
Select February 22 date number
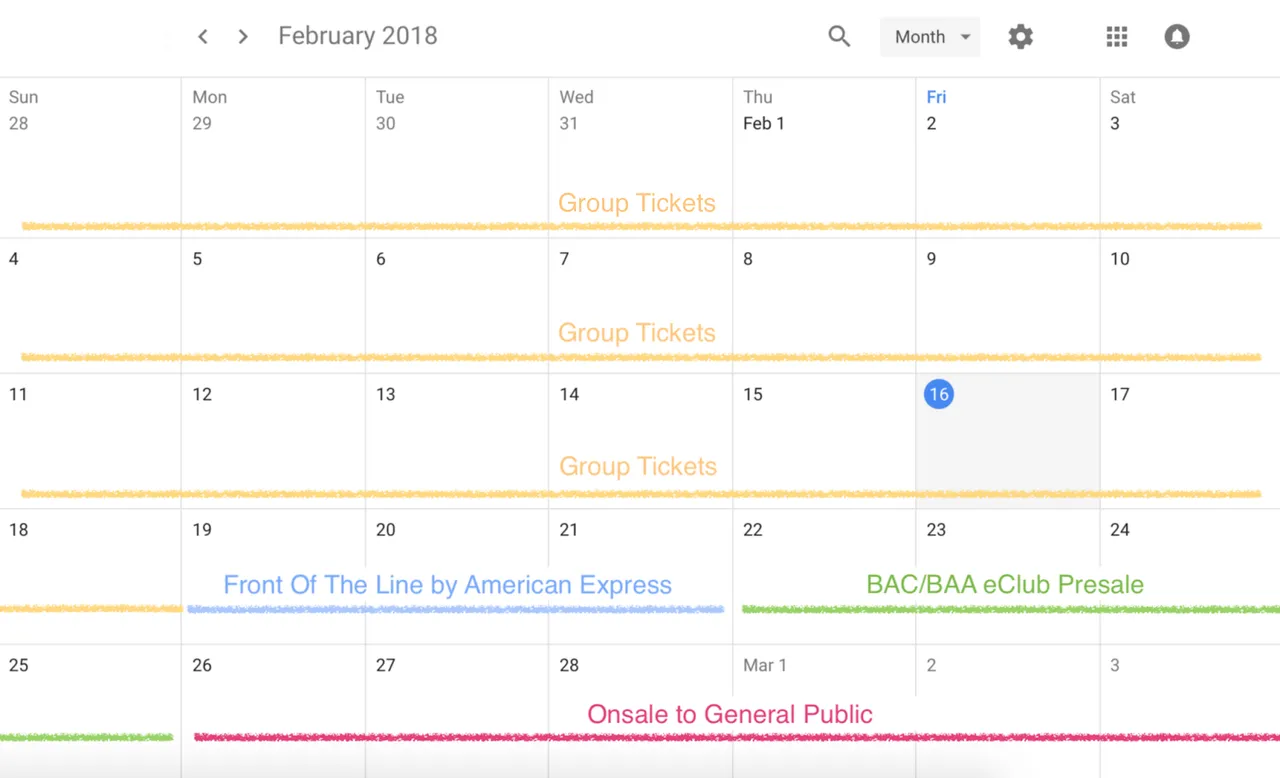pyautogui.click(x=753, y=530)
